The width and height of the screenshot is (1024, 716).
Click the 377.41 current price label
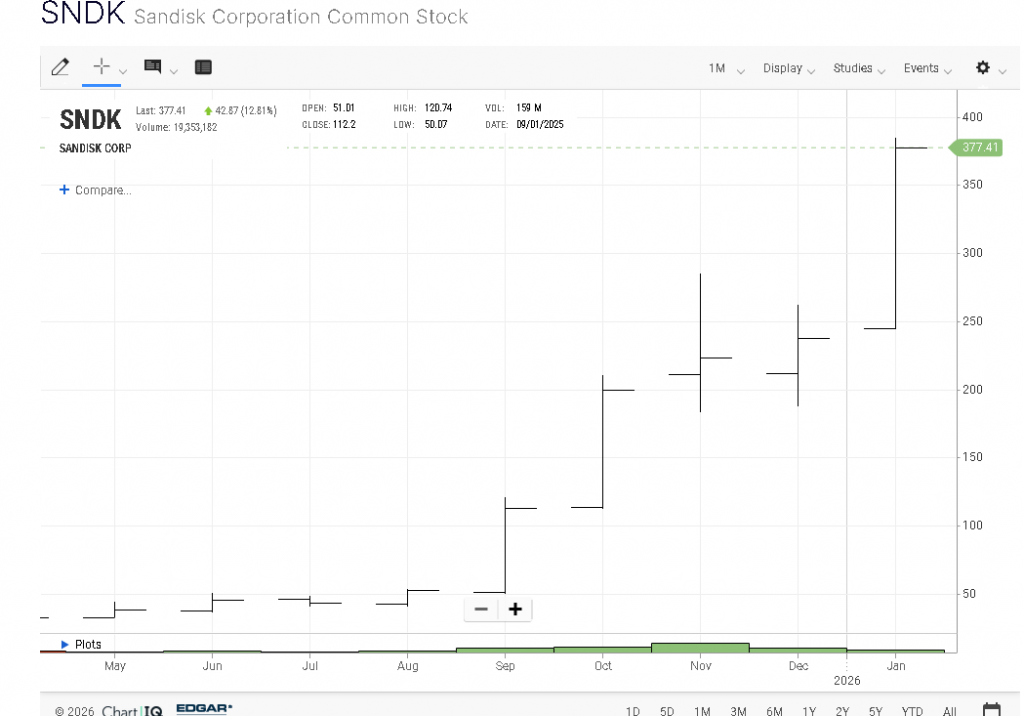coord(979,148)
